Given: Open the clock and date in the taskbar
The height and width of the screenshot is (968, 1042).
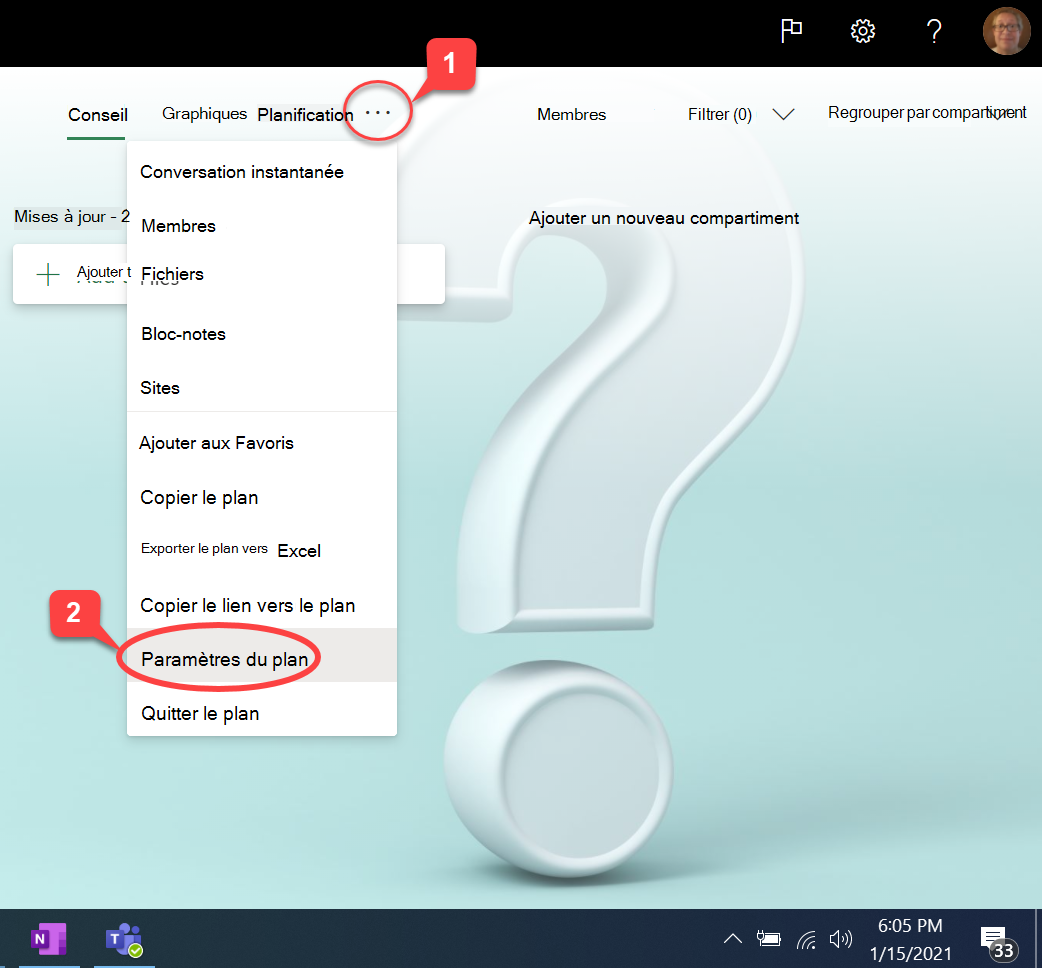Looking at the screenshot, I should [910, 939].
